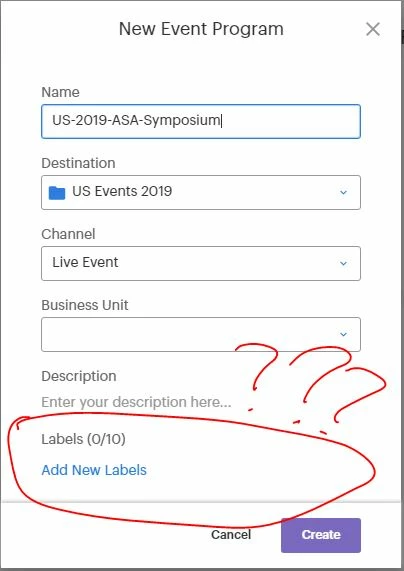Focus the 'Enter your description here' text area
Screen dimensions: 404x571
tap(136, 402)
